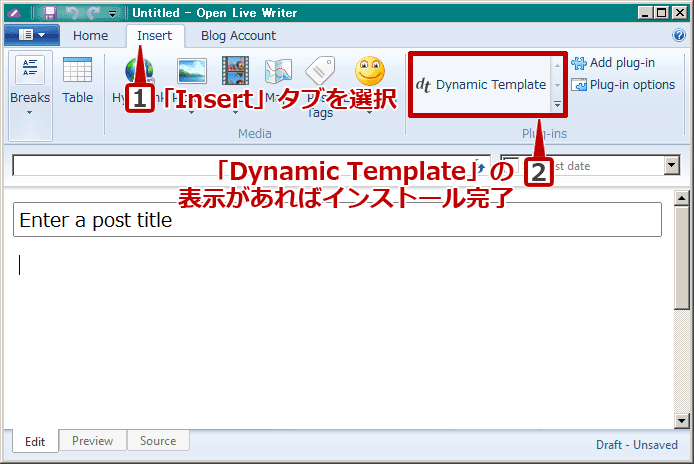Open the Blog Account ribbon tab
The height and width of the screenshot is (464, 694).
tap(238, 35)
